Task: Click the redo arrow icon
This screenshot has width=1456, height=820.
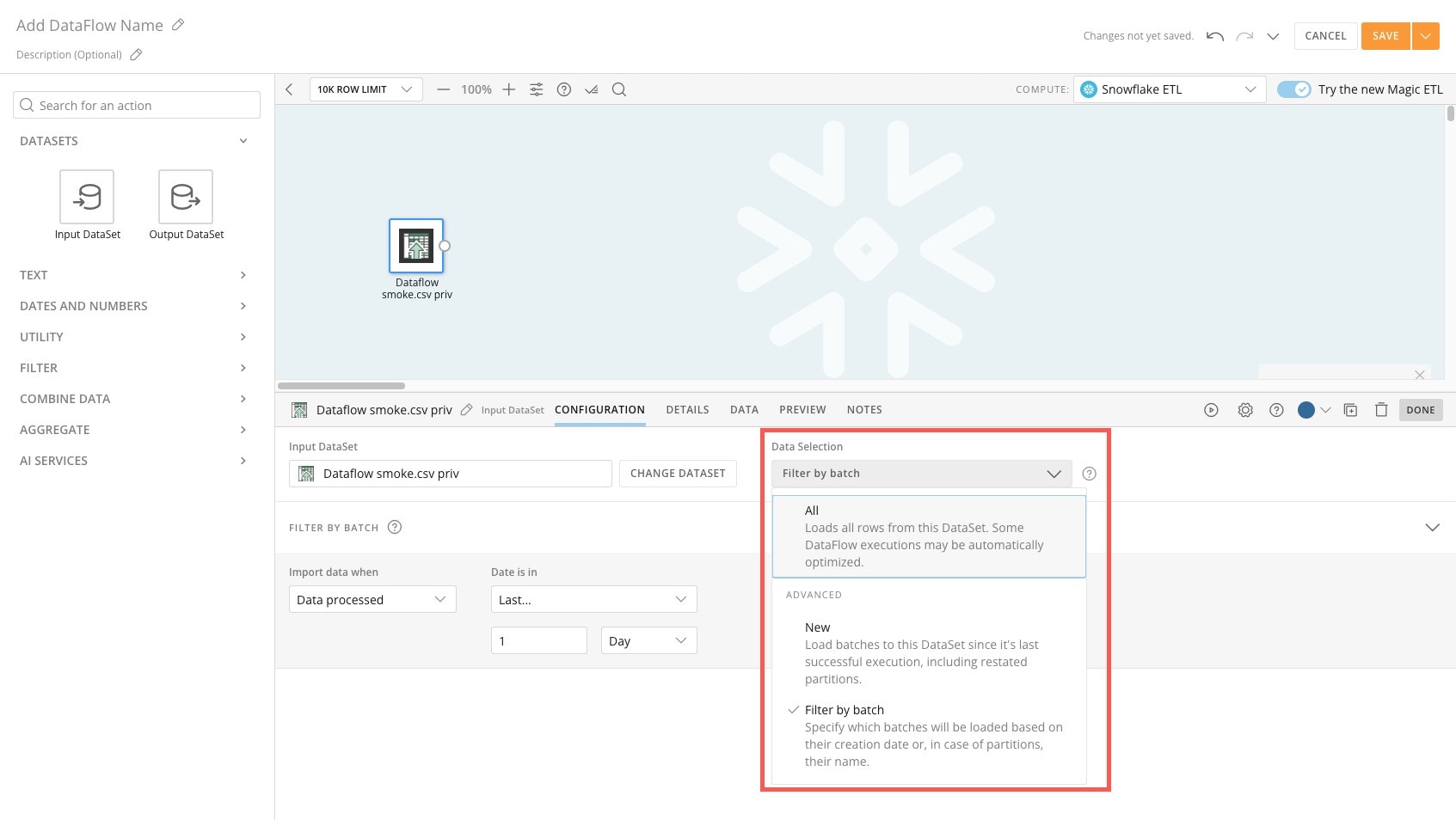Action: [1244, 36]
